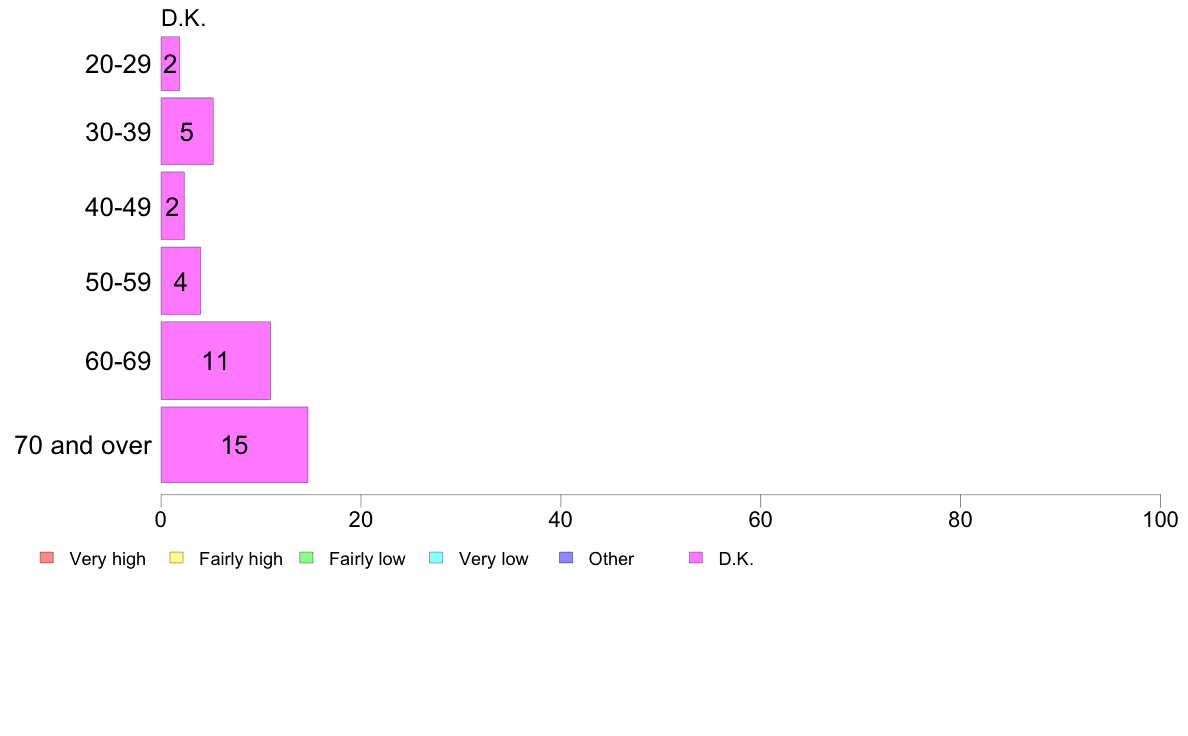Viewport: 1188px width, 736px height.
Task: Click the magenta D.K. legend swatch
Action: (696, 558)
